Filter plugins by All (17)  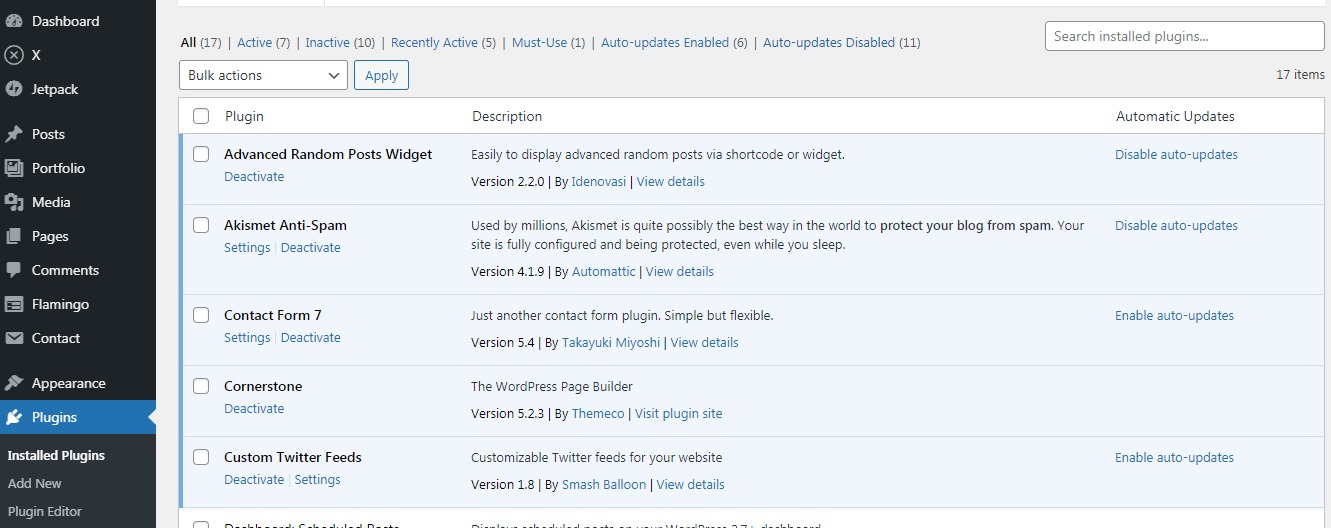tap(201, 42)
